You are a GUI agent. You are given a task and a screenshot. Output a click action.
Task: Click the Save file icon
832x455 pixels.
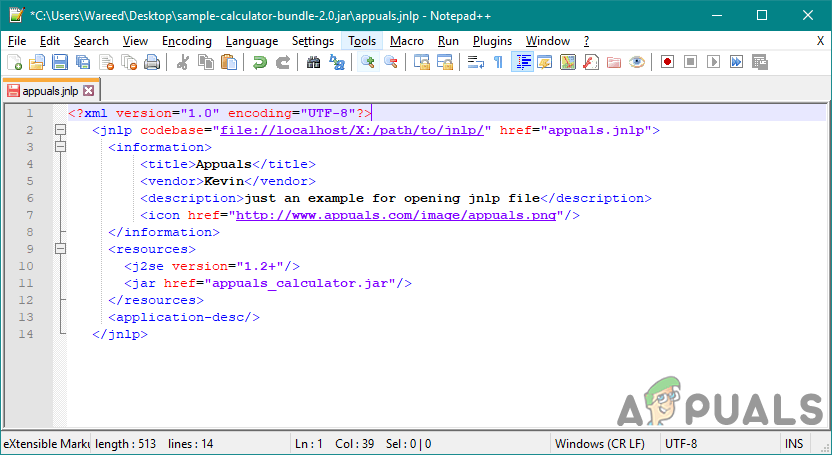point(59,62)
